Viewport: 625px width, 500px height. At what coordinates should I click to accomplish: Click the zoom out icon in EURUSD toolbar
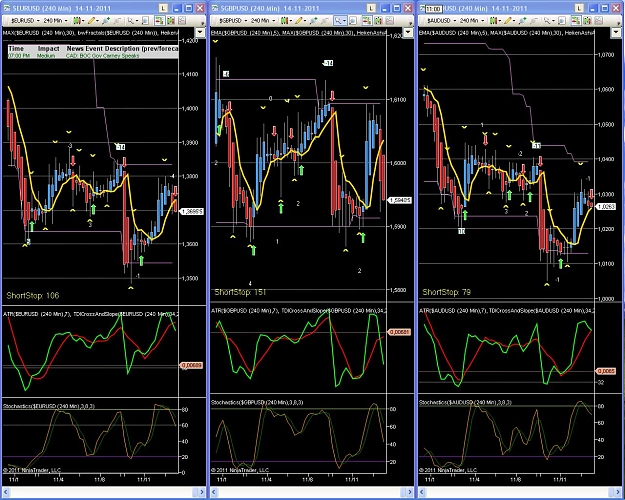(x=117, y=20)
